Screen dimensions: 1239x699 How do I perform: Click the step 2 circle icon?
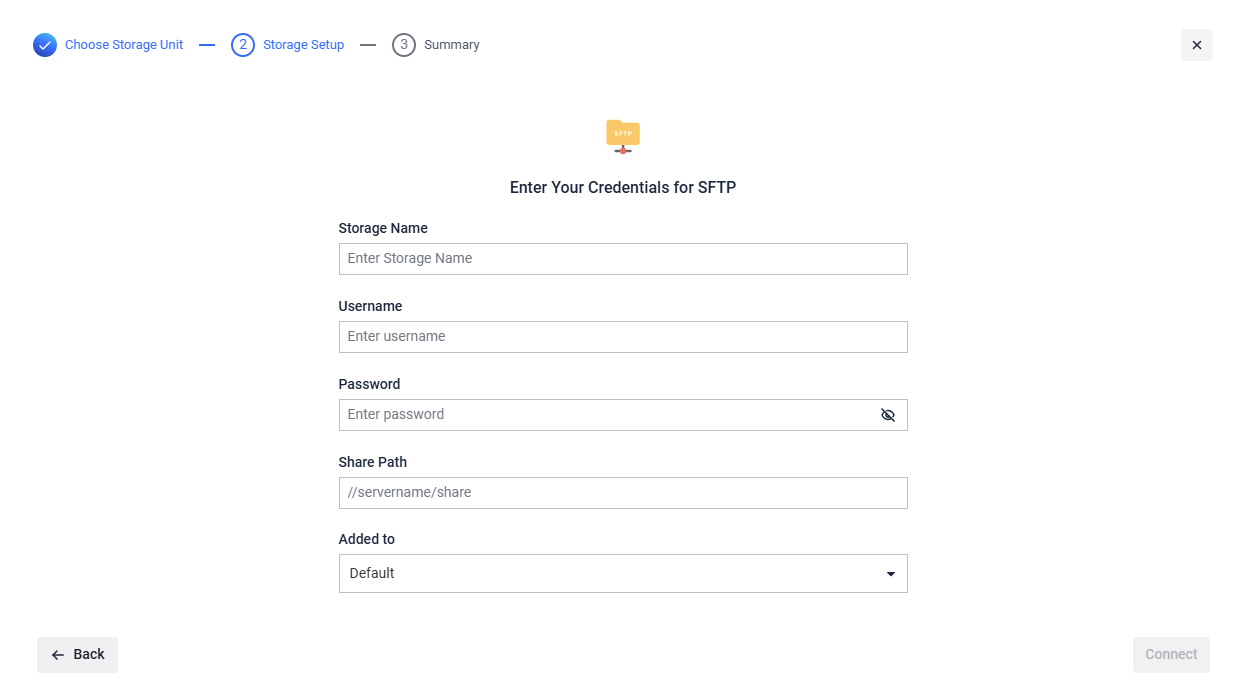243,45
